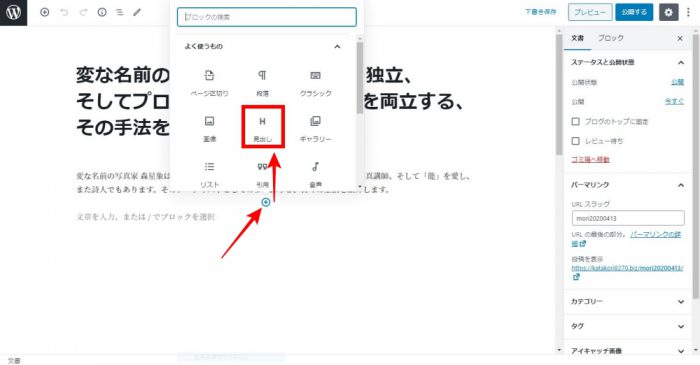Insert the gallery (ギャラリー) block
The width and height of the screenshot is (700, 365).
[x=316, y=129]
